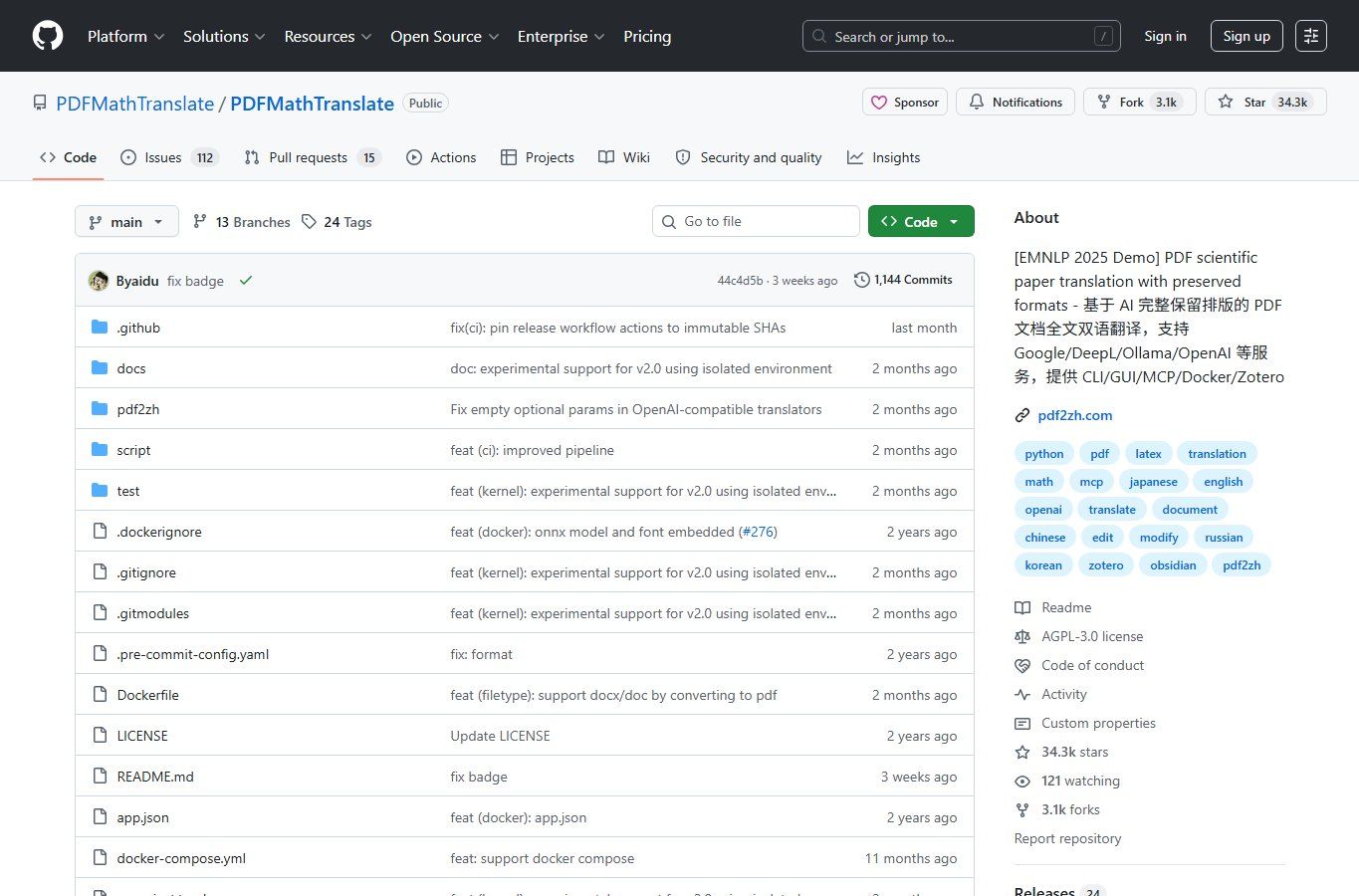Image resolution: width=1359 pixels, height=896 pixels.
Task: Click the Sponsor button
Action: 905,102
